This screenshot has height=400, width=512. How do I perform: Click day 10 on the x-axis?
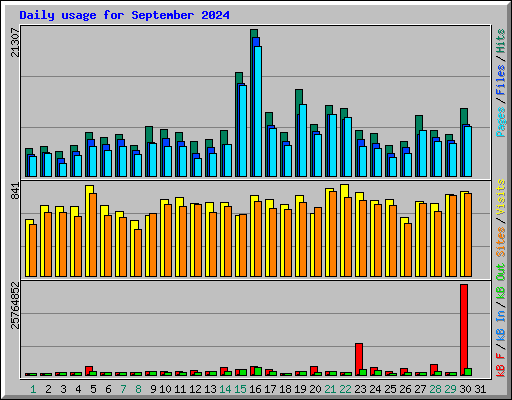pos(165,389)
